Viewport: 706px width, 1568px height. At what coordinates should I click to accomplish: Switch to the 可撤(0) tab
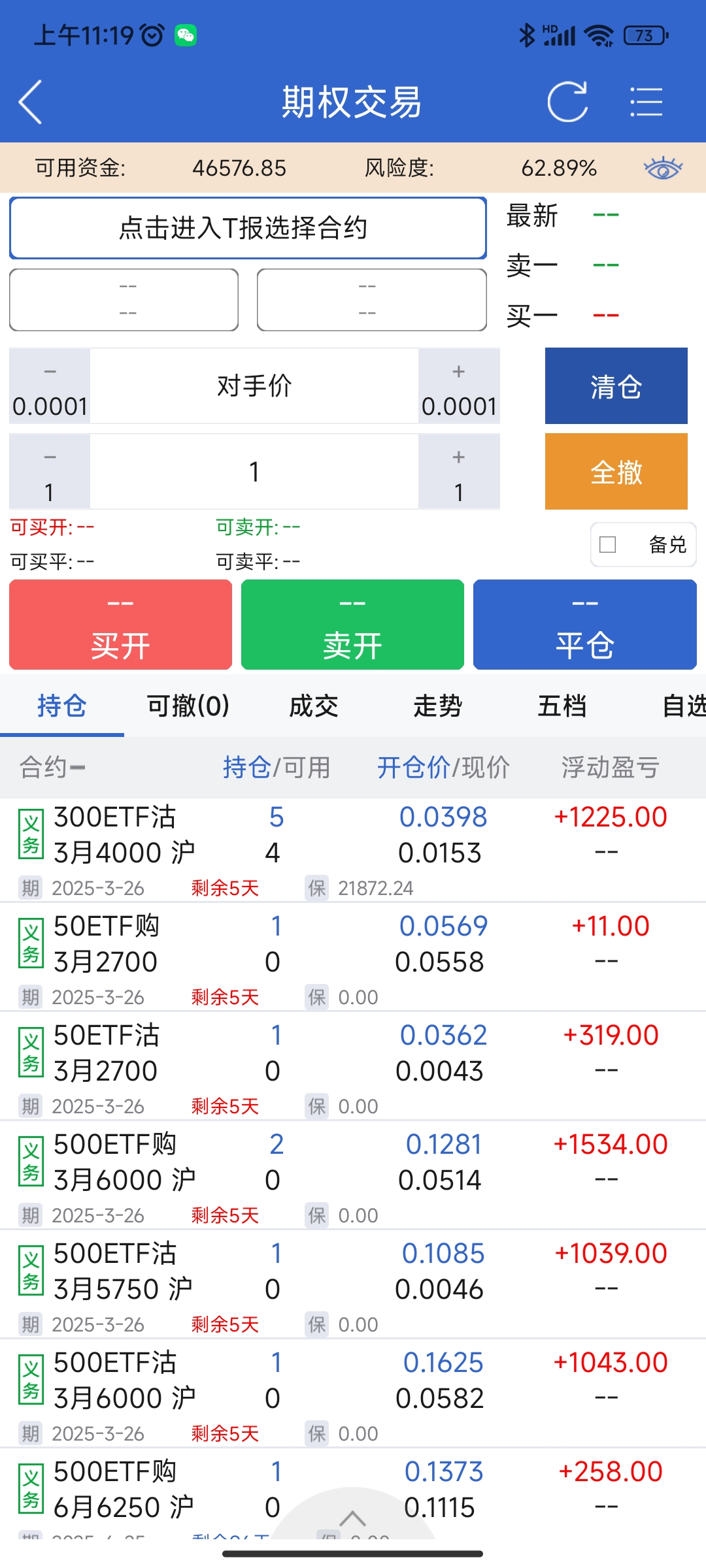(188, 706)
